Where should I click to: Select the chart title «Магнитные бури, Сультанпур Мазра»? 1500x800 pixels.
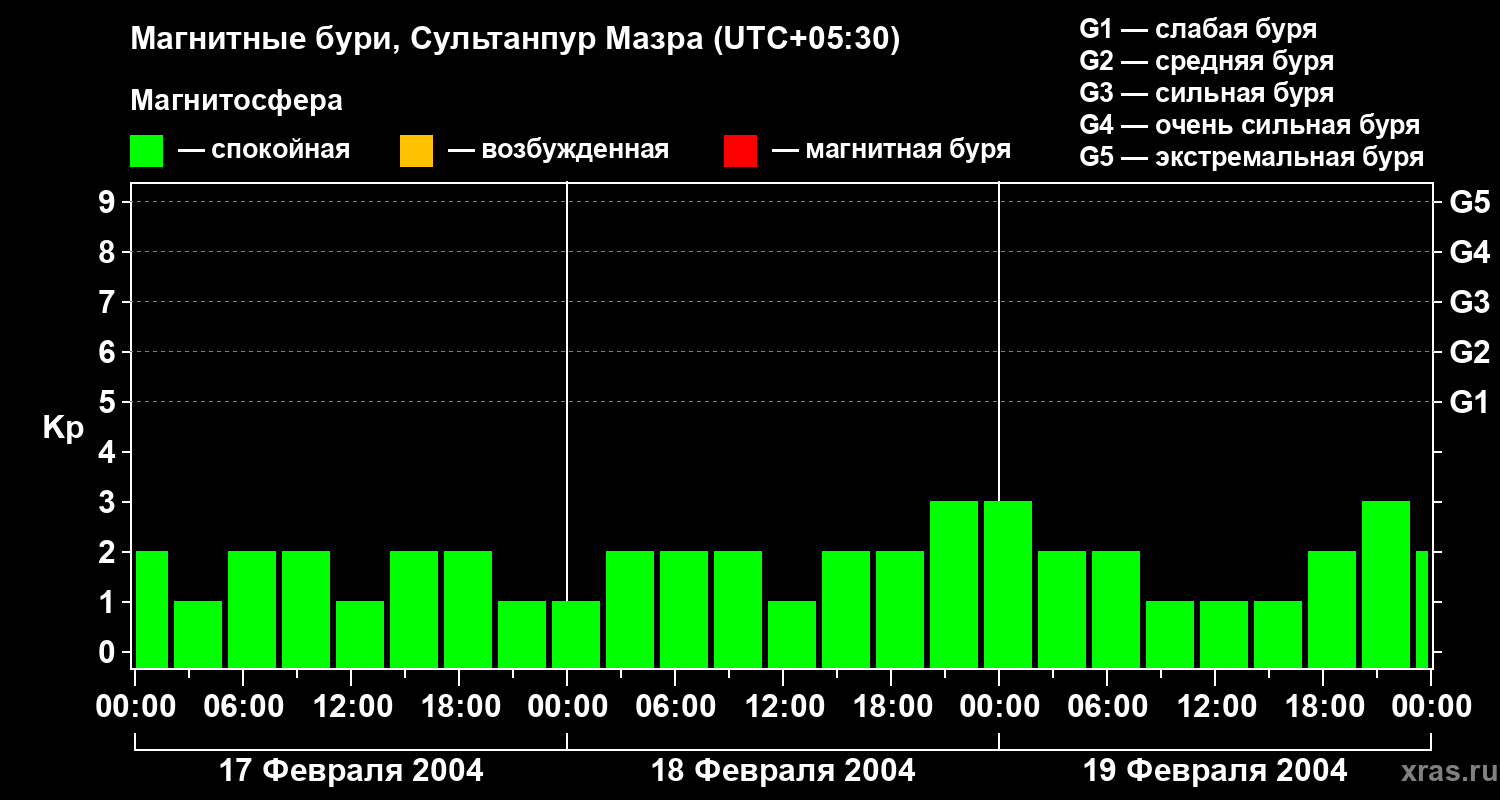coord(417,40)
